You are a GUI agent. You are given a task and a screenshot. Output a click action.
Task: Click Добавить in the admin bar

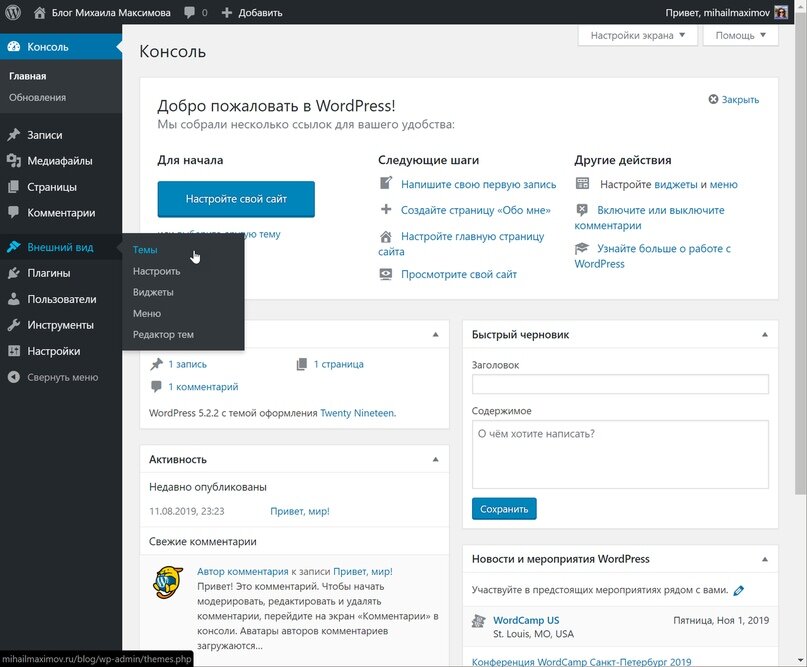click(260, 12)
